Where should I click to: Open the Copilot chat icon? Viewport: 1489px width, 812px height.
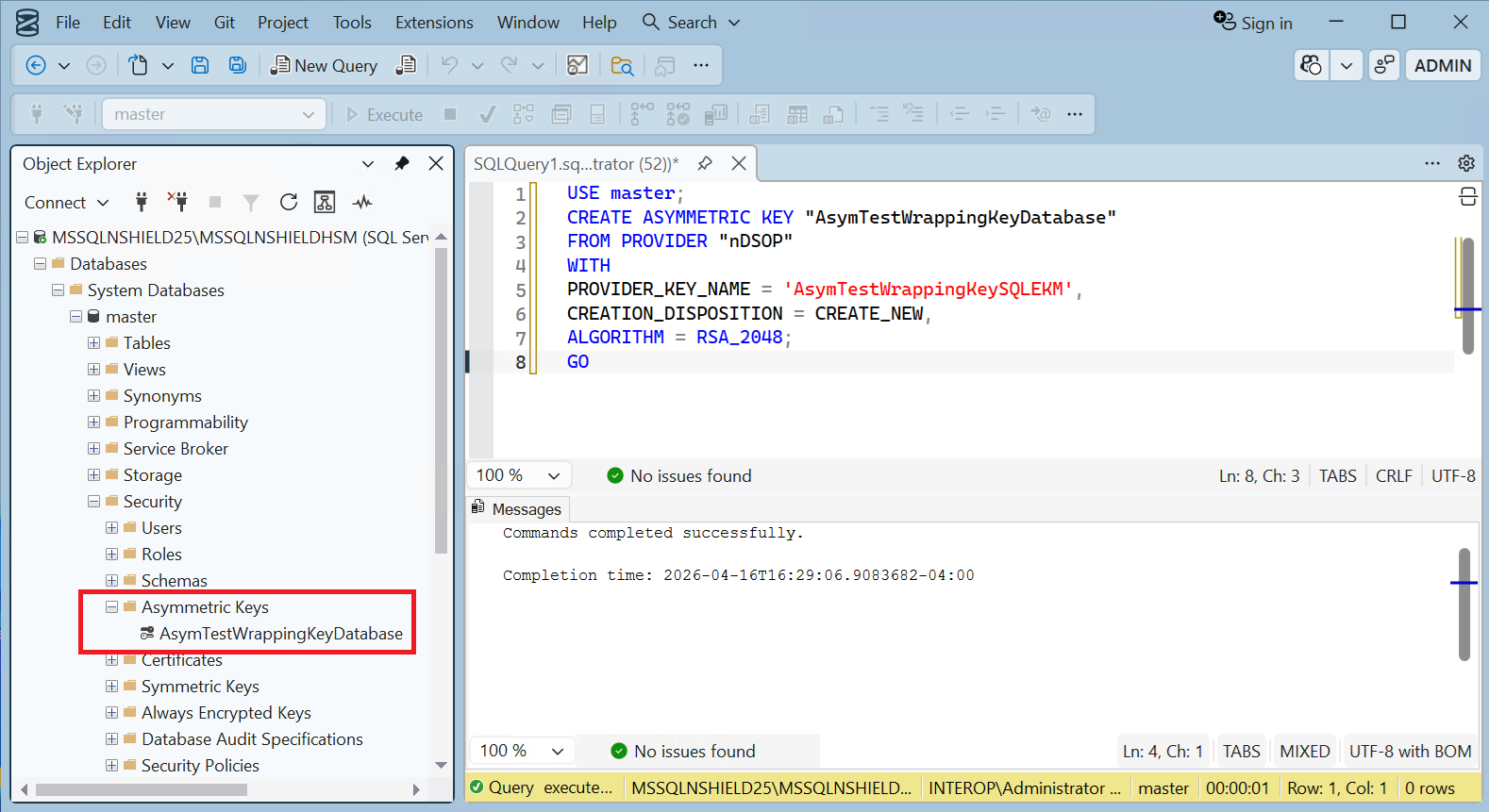[x=1312, y=65]
